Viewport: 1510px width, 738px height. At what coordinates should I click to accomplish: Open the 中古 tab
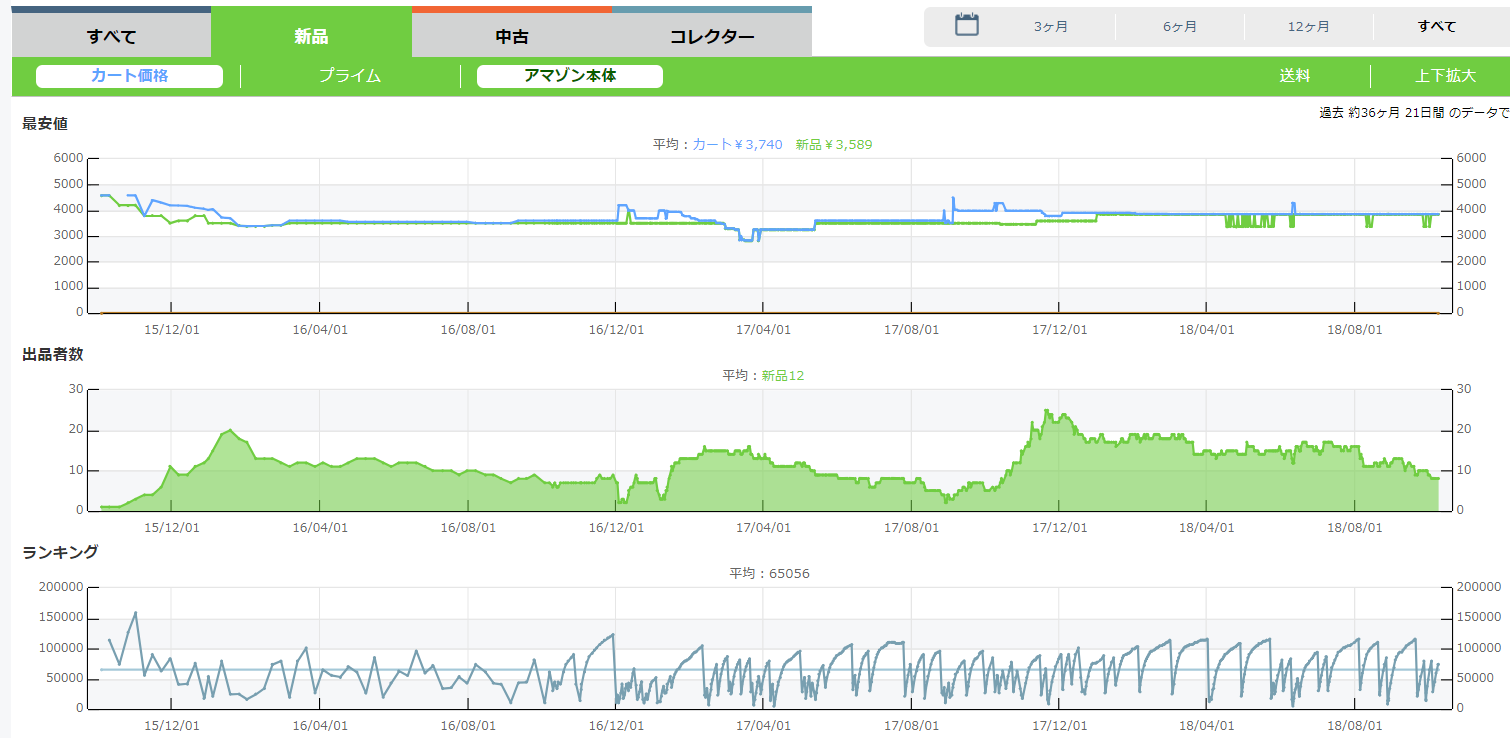pyautogui.click(x=511, y=37)
